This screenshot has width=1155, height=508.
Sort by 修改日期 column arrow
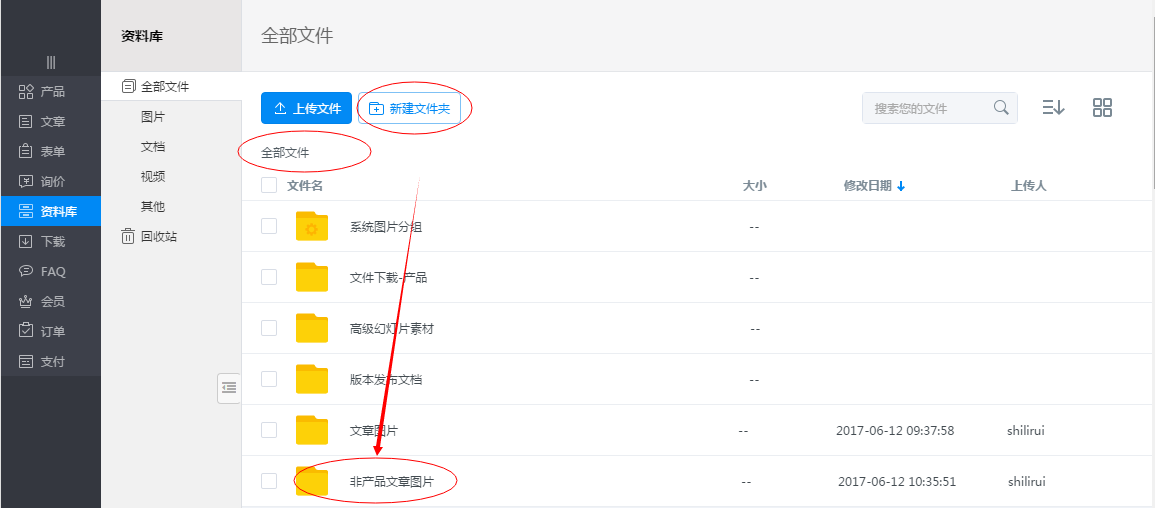(901, 186)
